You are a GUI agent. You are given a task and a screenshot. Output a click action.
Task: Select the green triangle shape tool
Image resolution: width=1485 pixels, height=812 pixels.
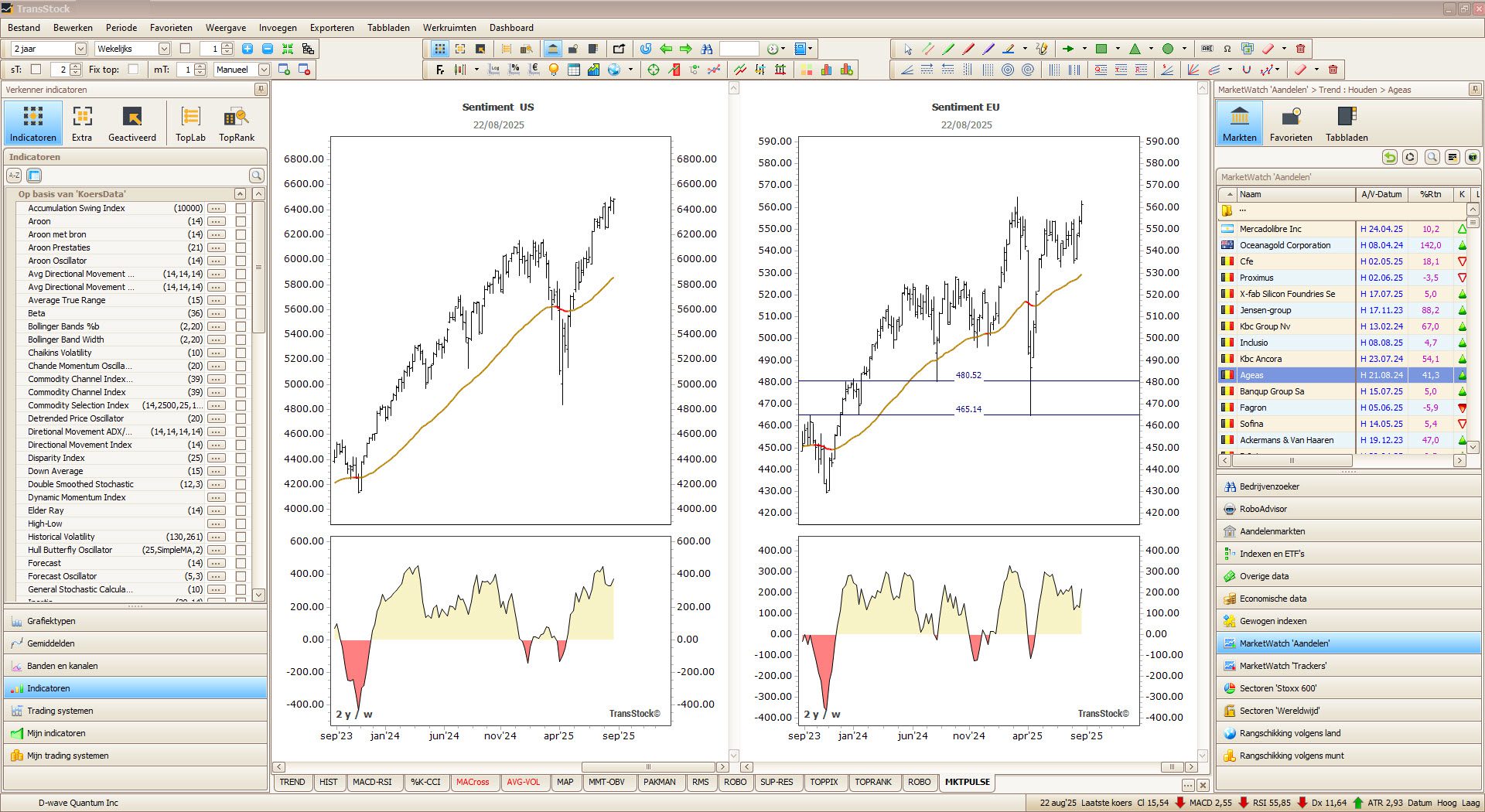[x=1135, y=49]
